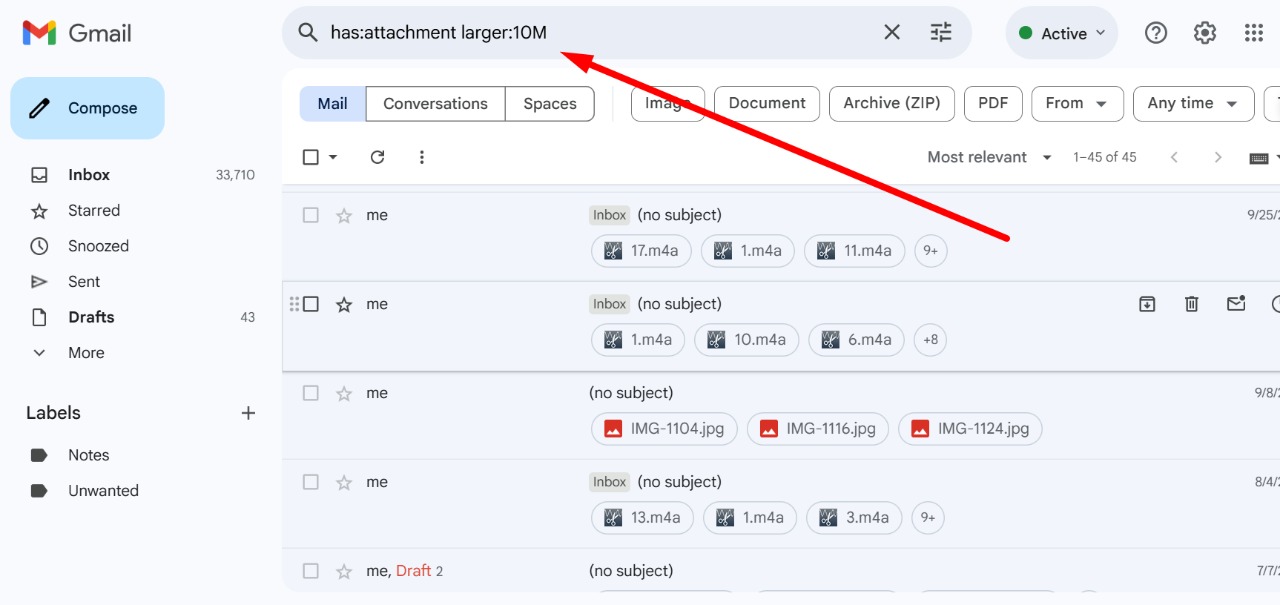Toggle the select-all checkbox

(x=311, y=157)
